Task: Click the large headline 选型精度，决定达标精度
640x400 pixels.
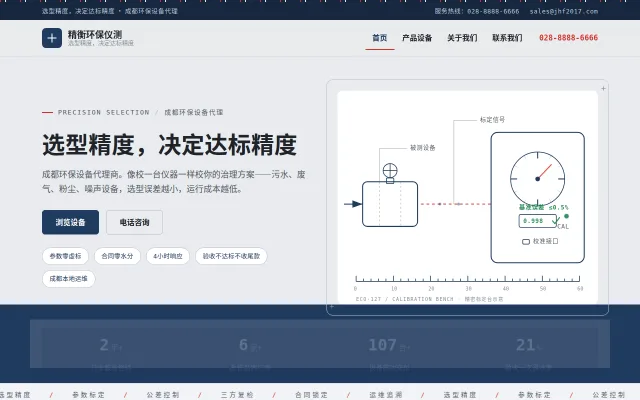Action: (x=169, y=144)
